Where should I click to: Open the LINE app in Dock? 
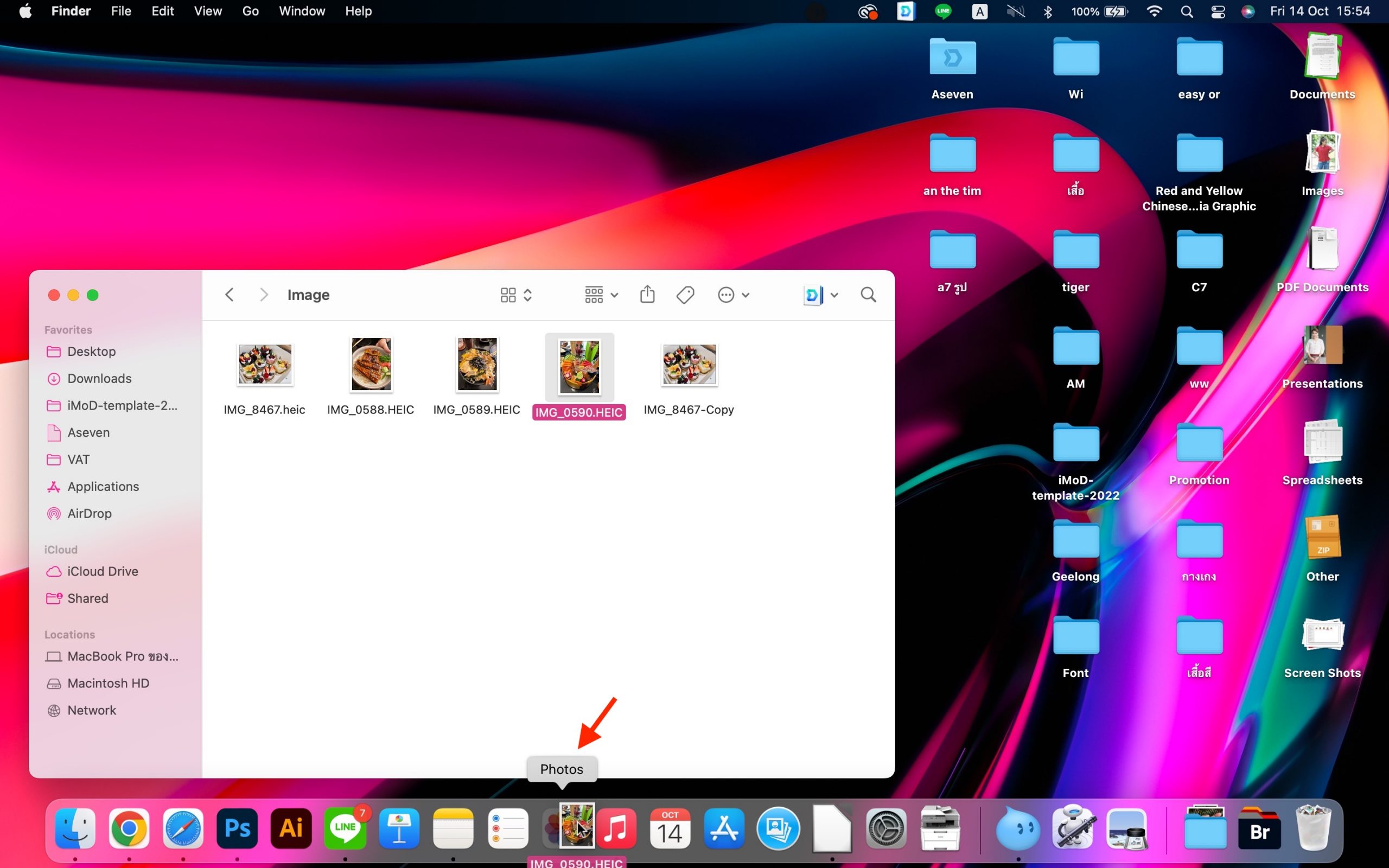[x=345, y=828]
